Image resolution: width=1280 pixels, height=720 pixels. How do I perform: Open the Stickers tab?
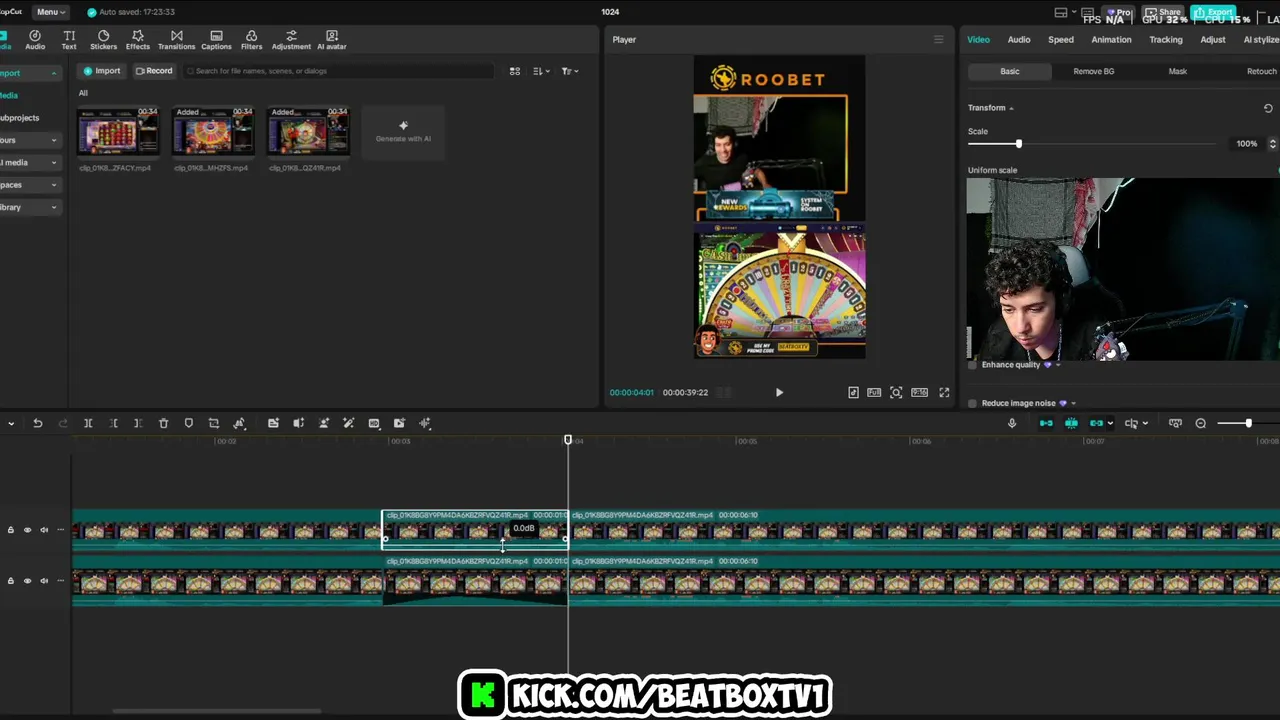coord(103,40)
